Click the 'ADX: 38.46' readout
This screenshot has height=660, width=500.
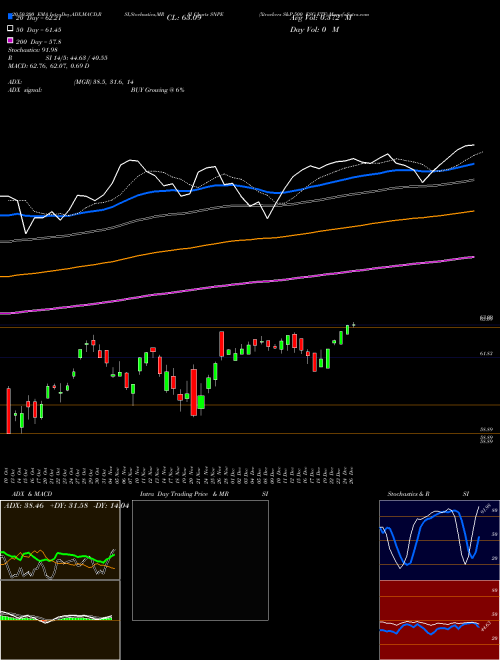(x=24, y=506)
